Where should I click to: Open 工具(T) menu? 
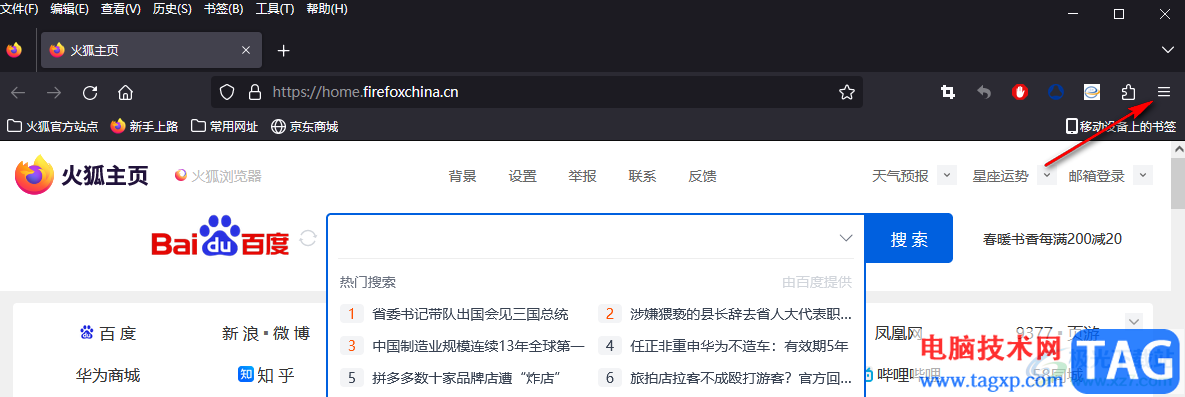pos(275,9)
